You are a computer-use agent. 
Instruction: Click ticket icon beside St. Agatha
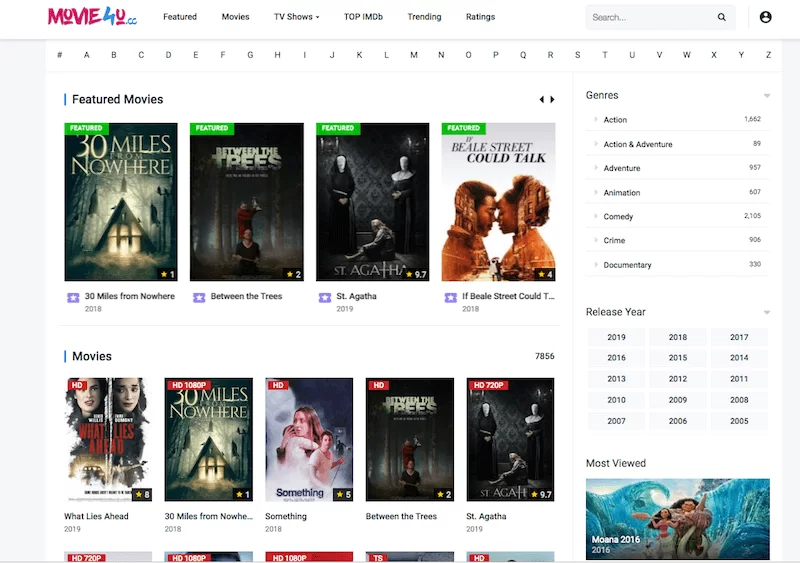tap(325, 297)
